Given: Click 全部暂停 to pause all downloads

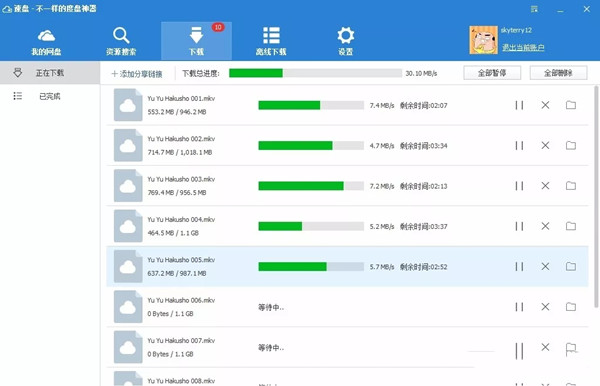Looking at the screenshot, I should click(x=492, y=73).
